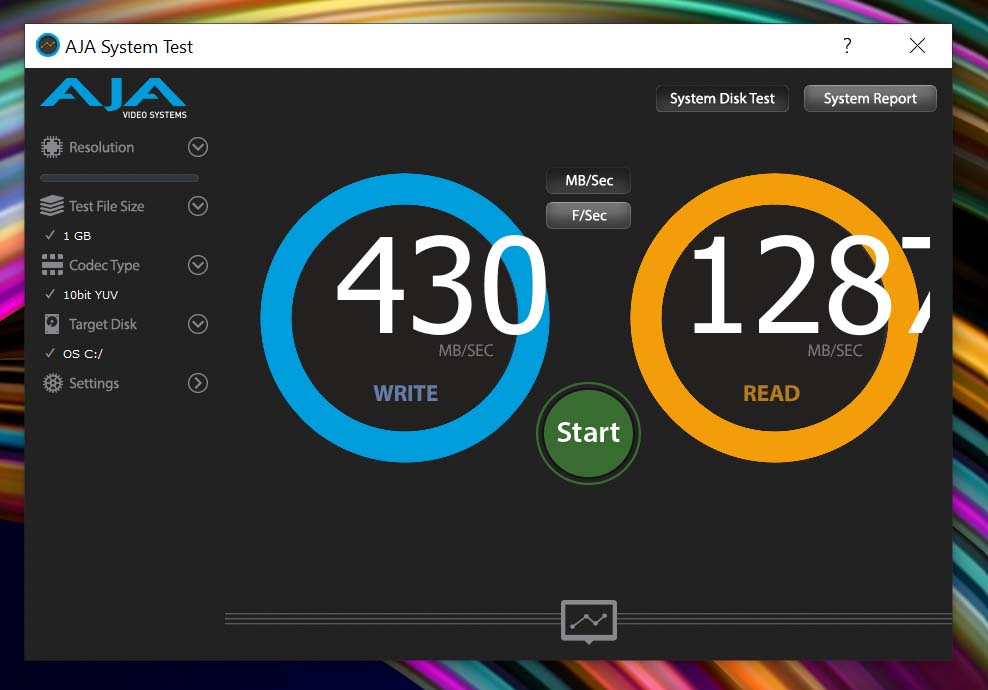988x690 pixels.
Task: Open the graph view chart icon
Action: click(589, 621)
